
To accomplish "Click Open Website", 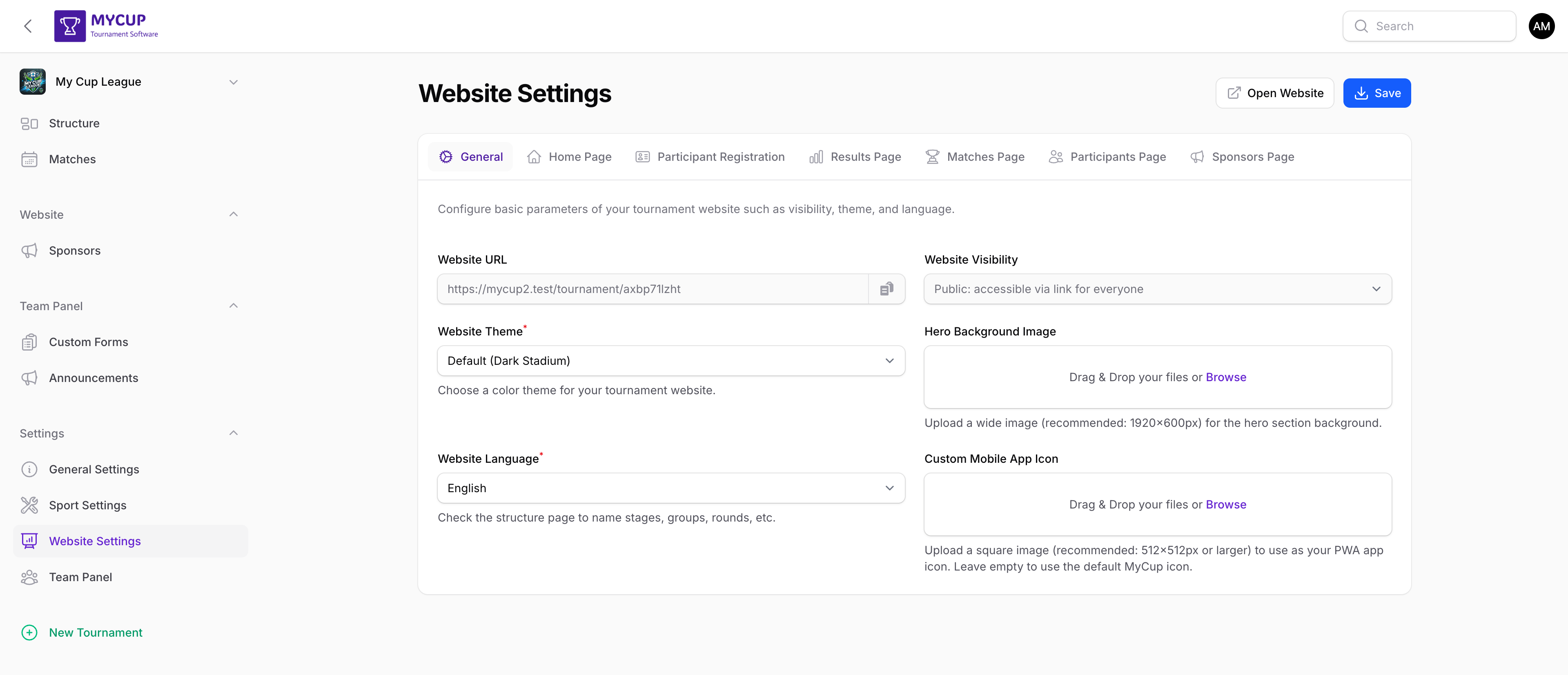I will (1274, 92).
